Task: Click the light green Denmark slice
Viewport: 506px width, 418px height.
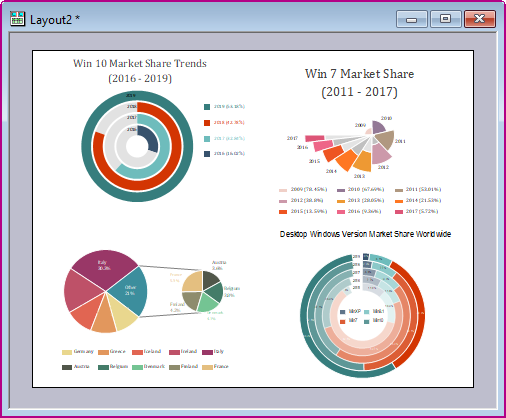Action: tap(207, 303)
